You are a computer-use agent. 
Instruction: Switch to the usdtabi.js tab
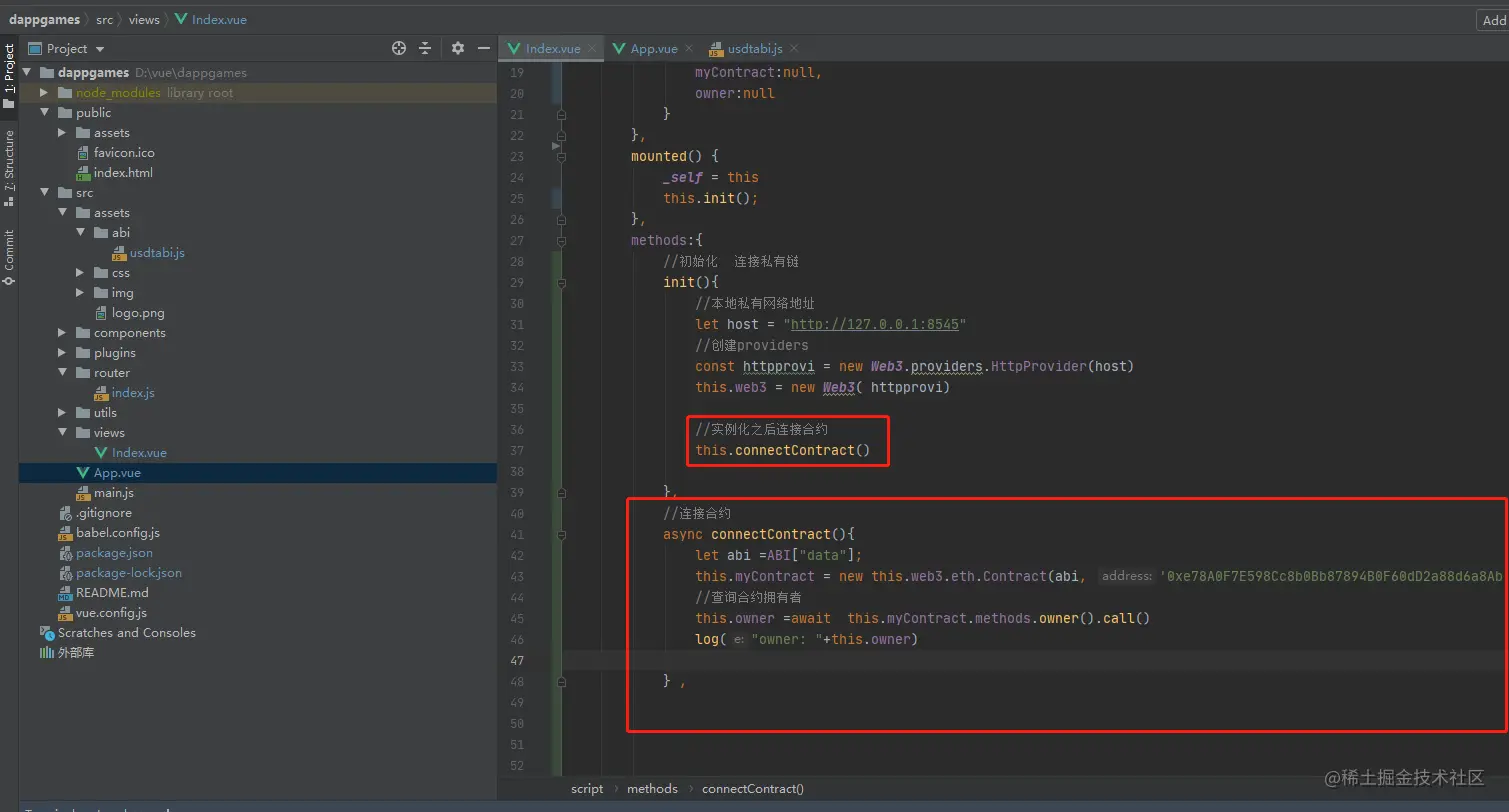(x=754, y=49)
